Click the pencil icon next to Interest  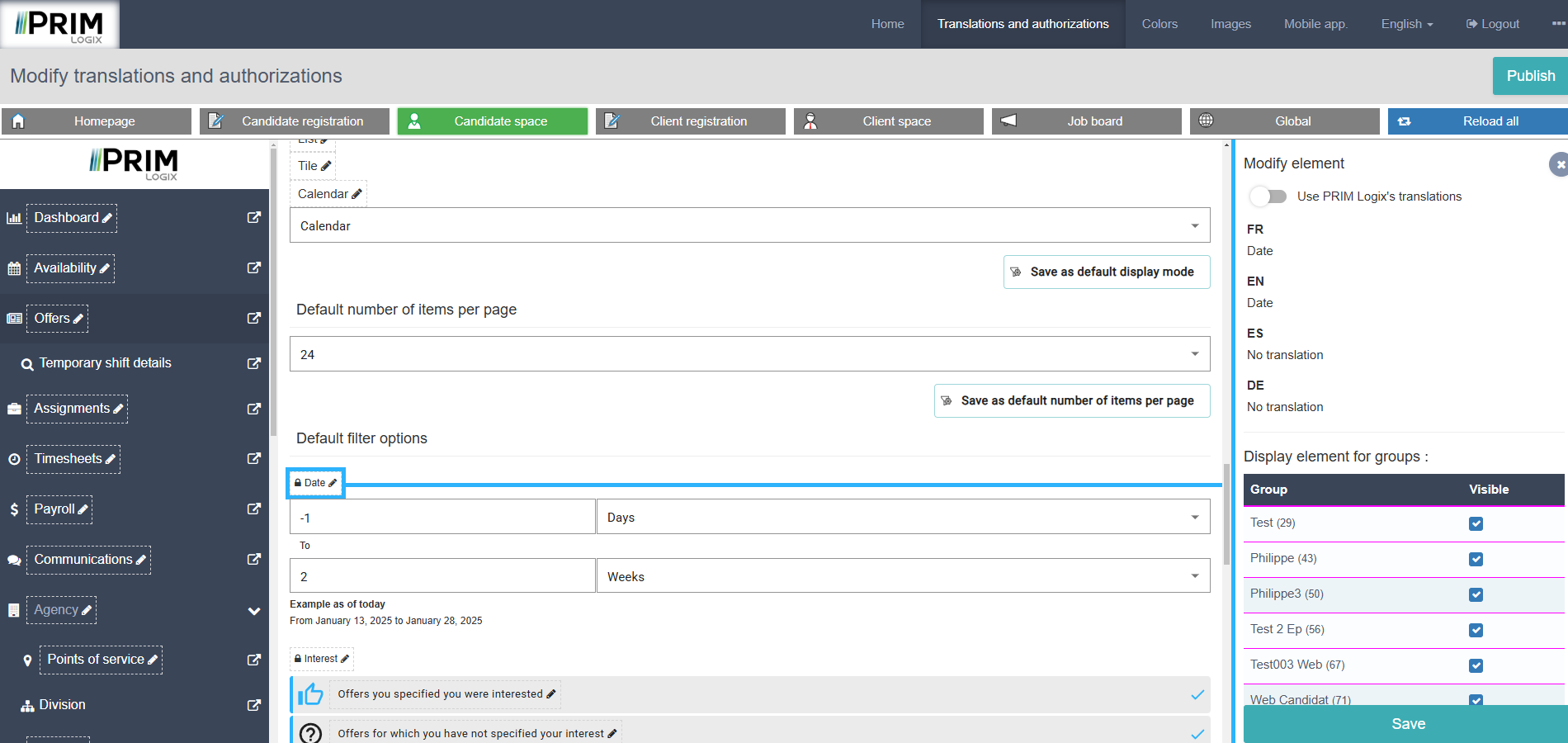345,659
